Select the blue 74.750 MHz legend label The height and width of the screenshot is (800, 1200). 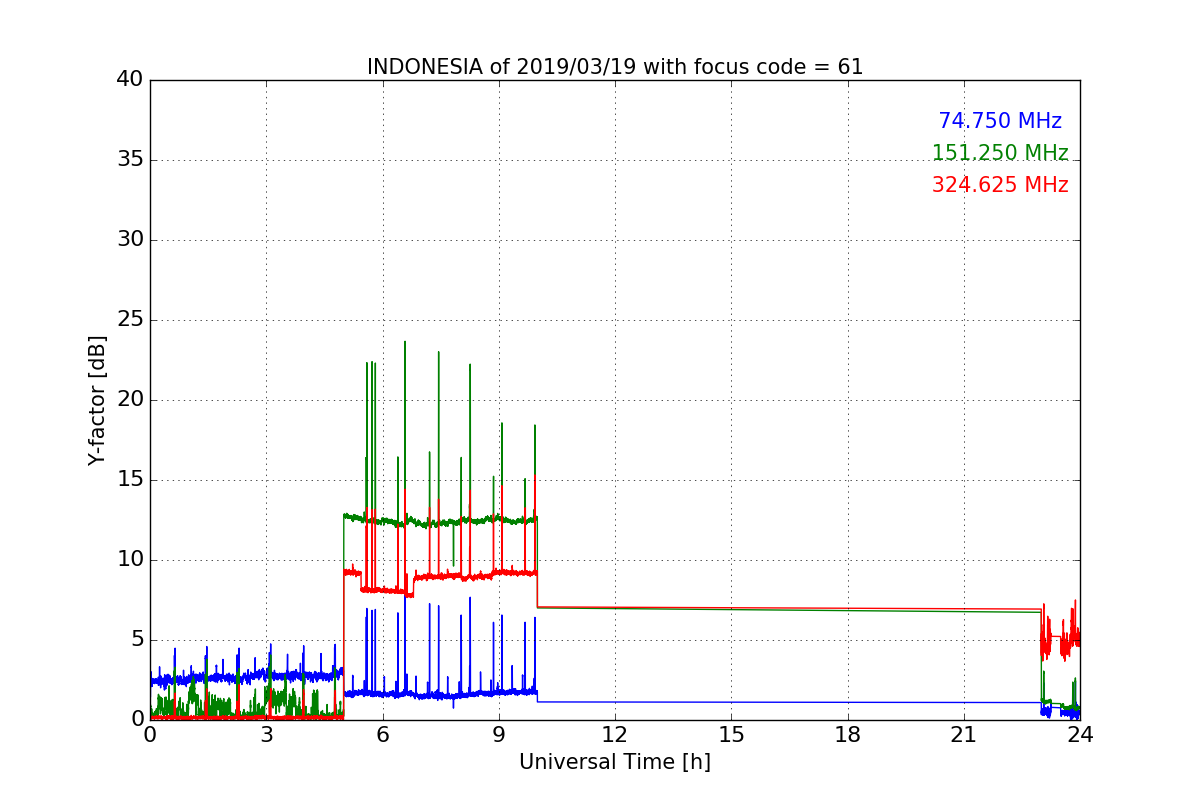[1000, 121]
